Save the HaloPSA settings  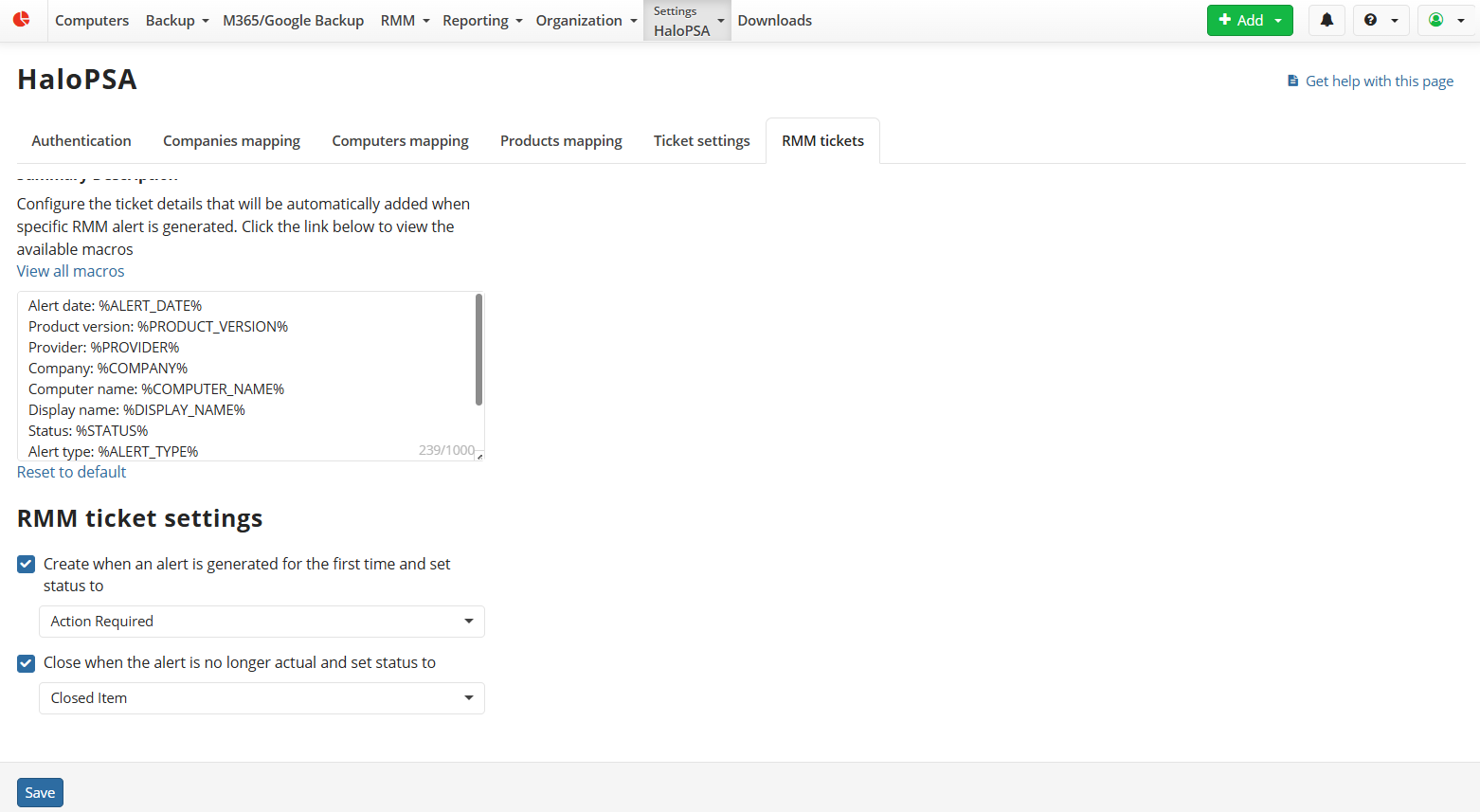[40, 793]
